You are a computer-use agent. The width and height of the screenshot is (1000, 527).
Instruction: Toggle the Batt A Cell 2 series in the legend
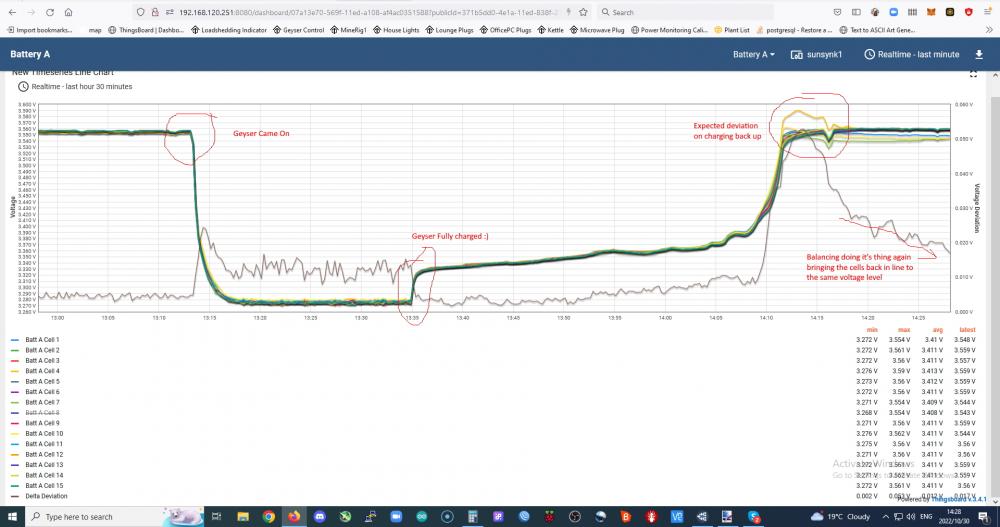[42, 350]
